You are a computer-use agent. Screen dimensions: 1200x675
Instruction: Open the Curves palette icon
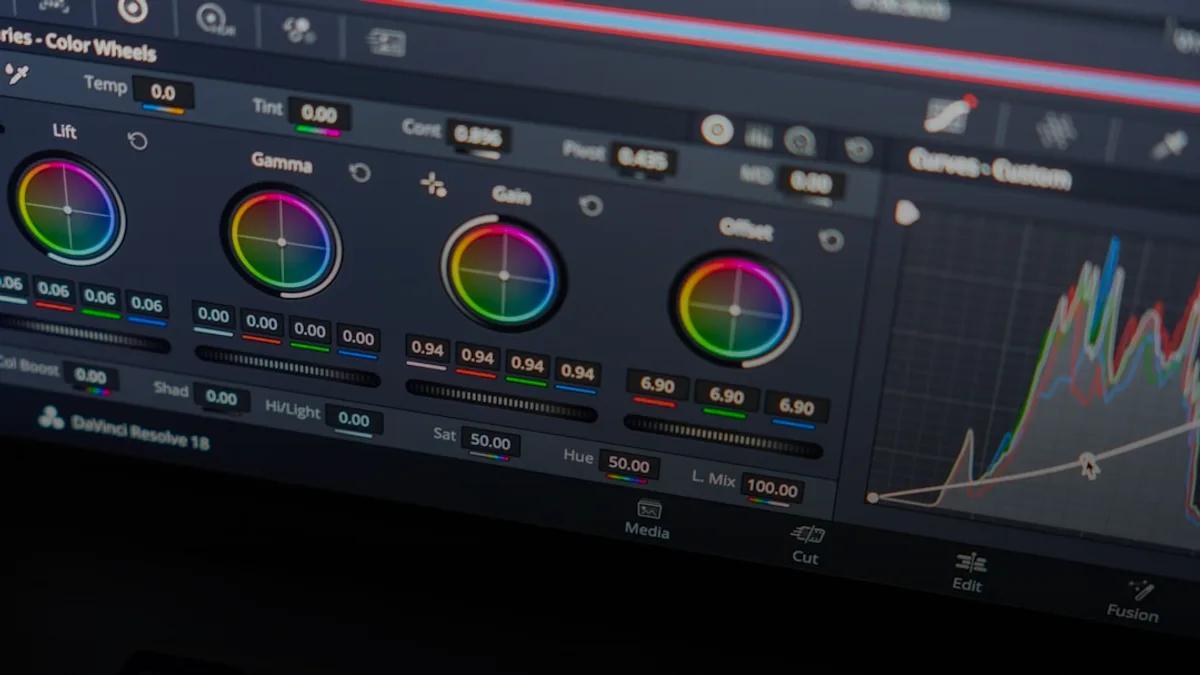coord(950,114)
